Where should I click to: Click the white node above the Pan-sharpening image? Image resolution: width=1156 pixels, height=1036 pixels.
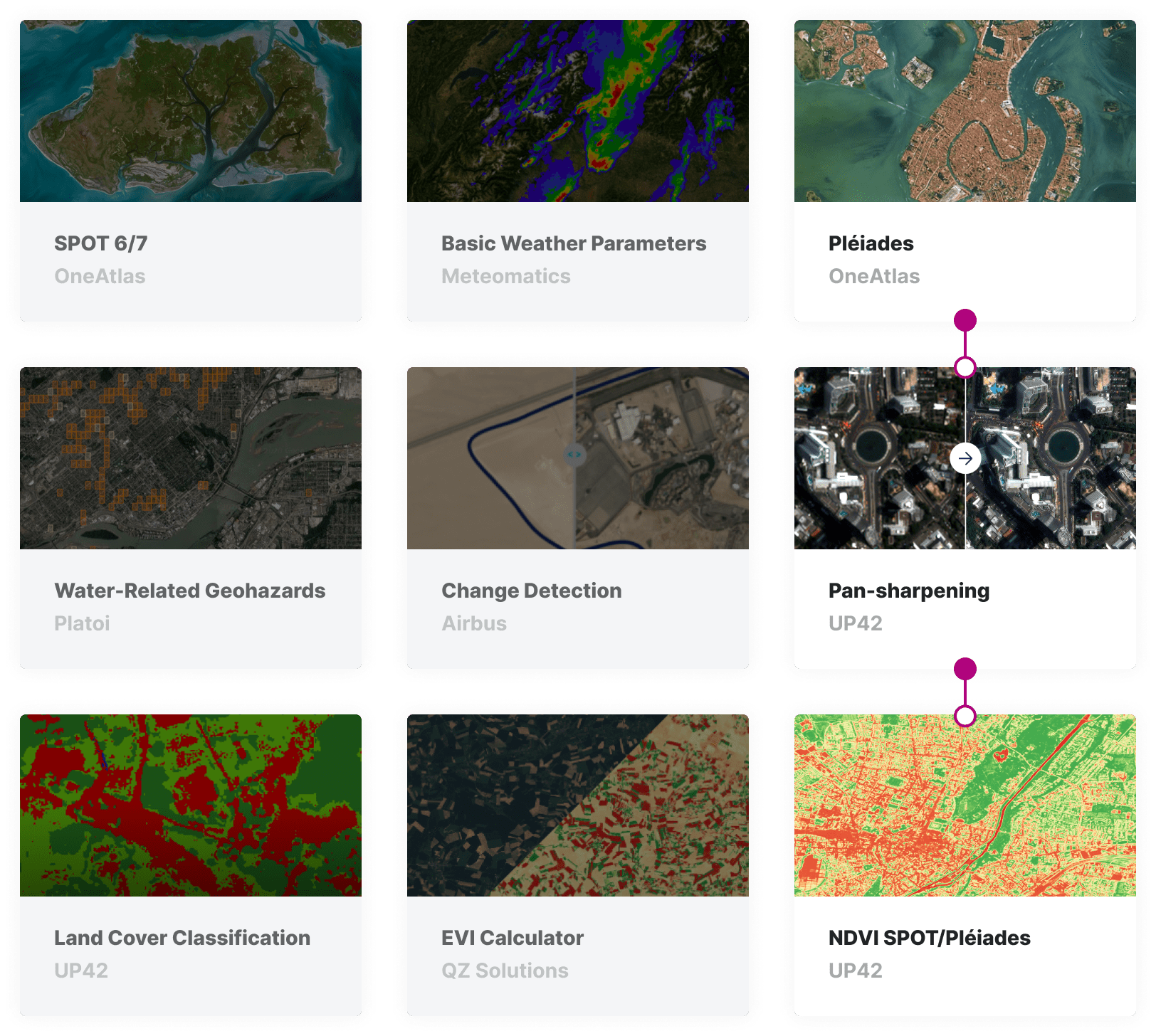(965, 367)
